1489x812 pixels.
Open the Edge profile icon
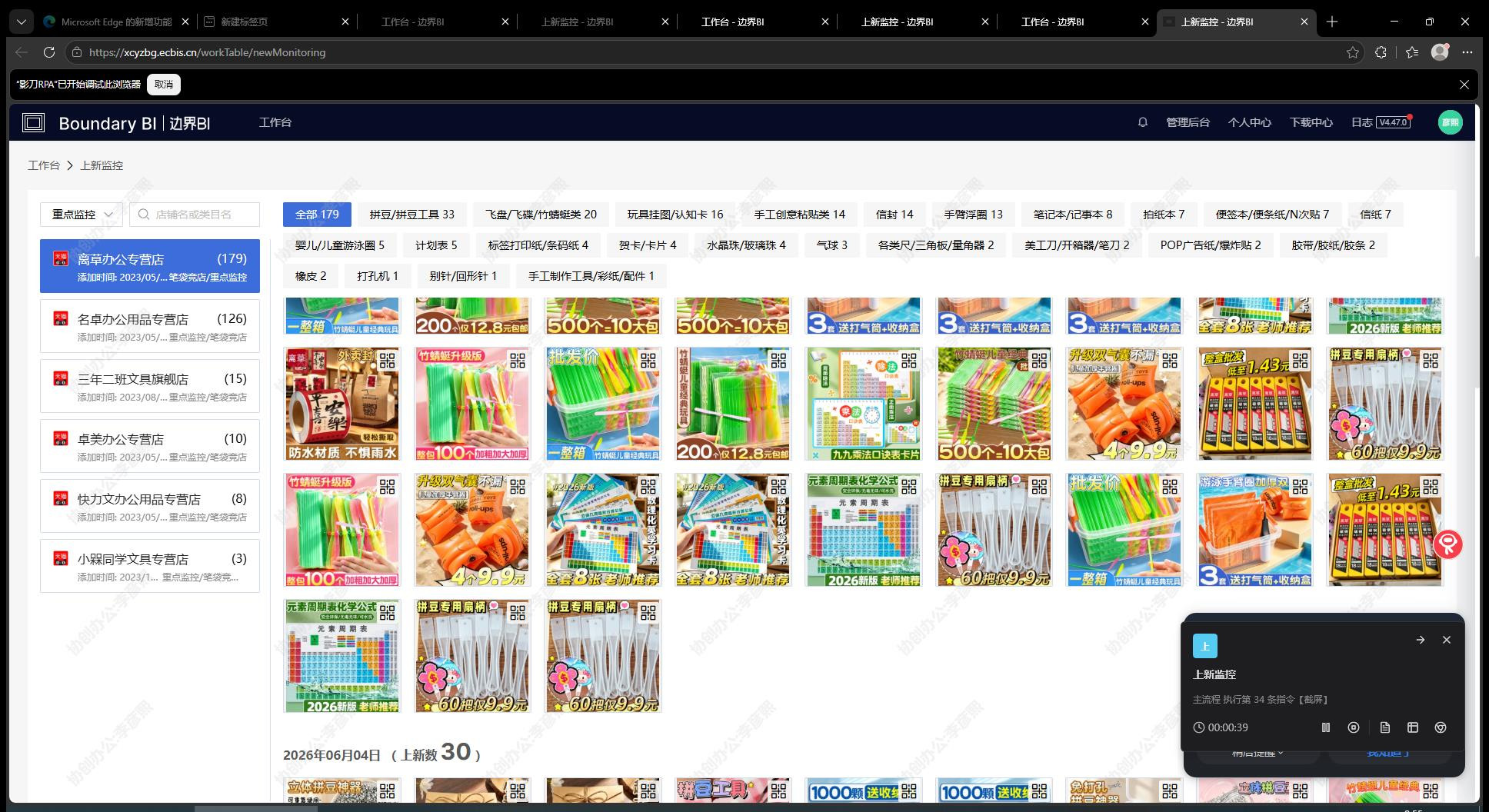[x=1440, y=52]
